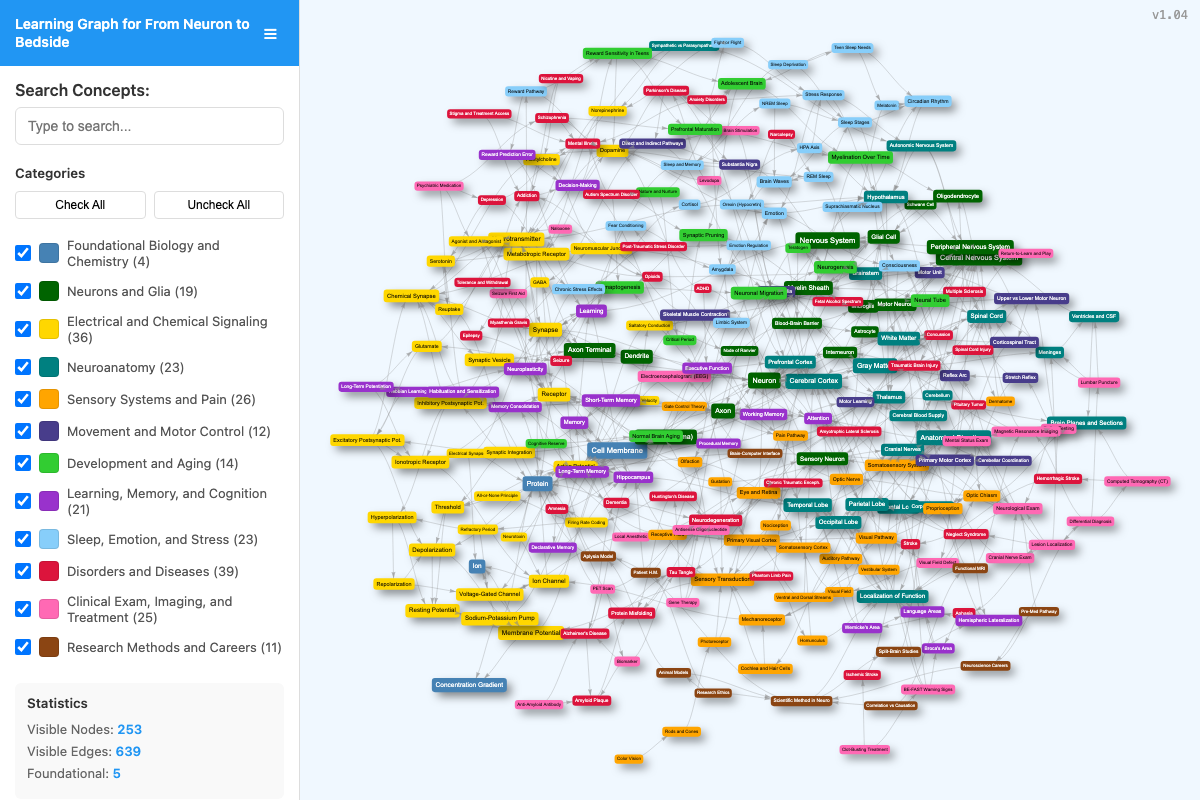Toggle the Neuroanatomy checkbox
The image size is (1200, 800).
23,367
